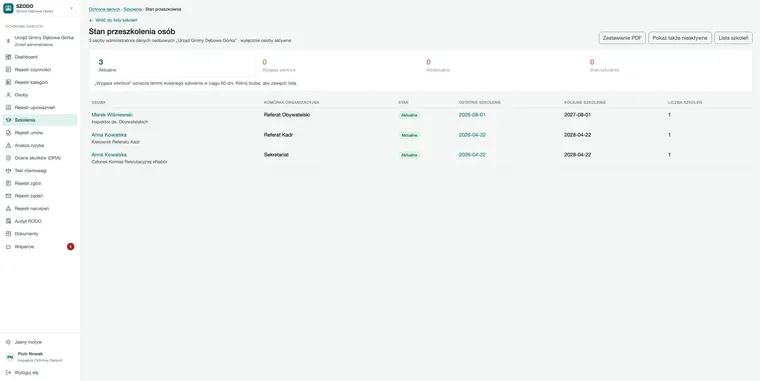Click the graduation cap Szkolenia icon
The height and width of the screenshot is (381, 760).
(x=8, y=120)
